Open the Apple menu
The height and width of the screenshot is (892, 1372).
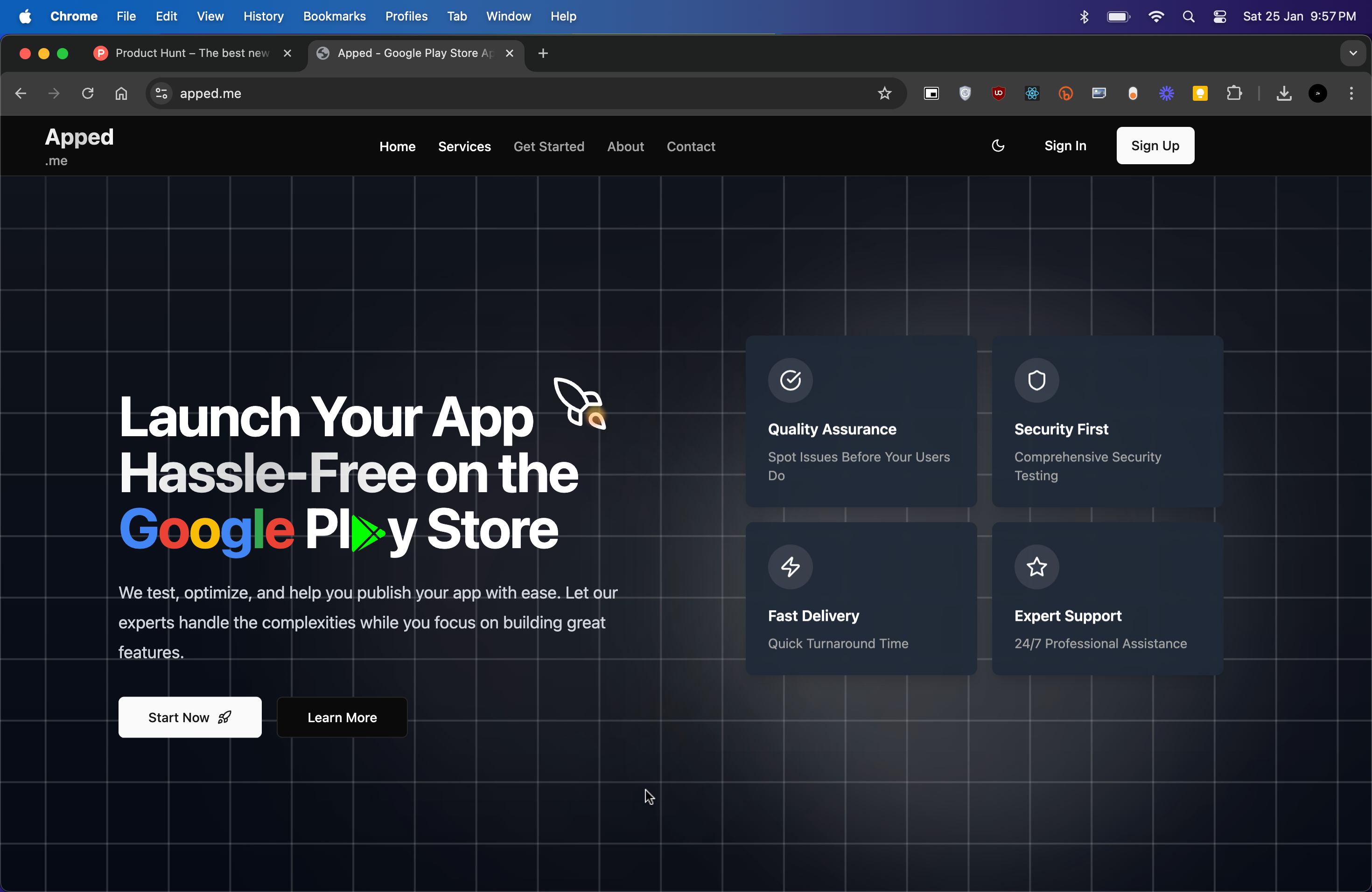click(25, 16)
